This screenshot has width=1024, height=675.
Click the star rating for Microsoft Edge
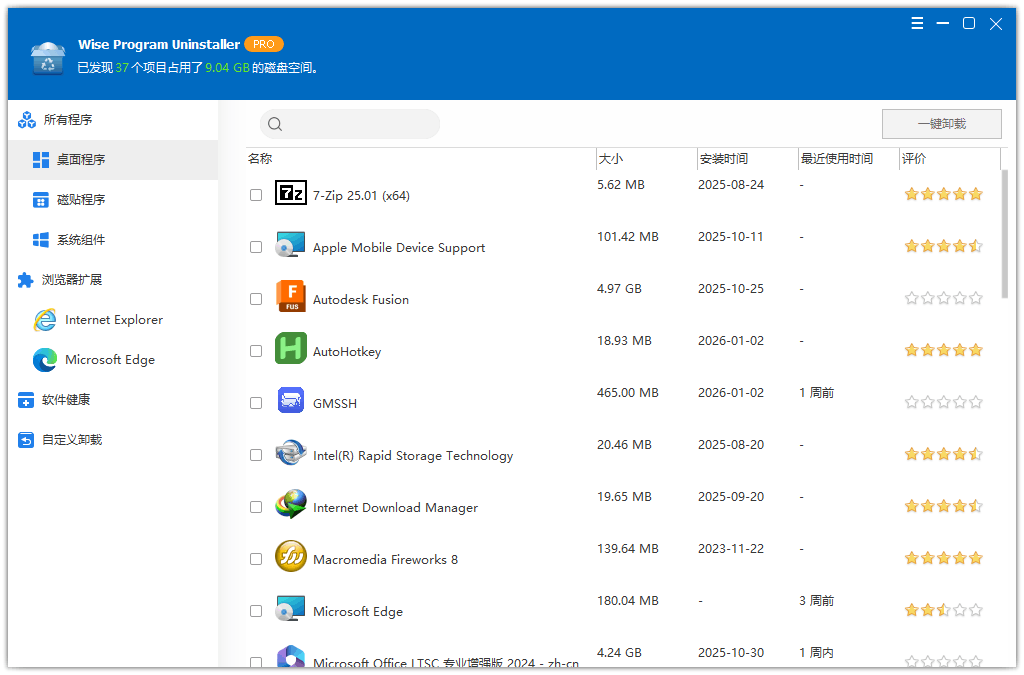943,610
